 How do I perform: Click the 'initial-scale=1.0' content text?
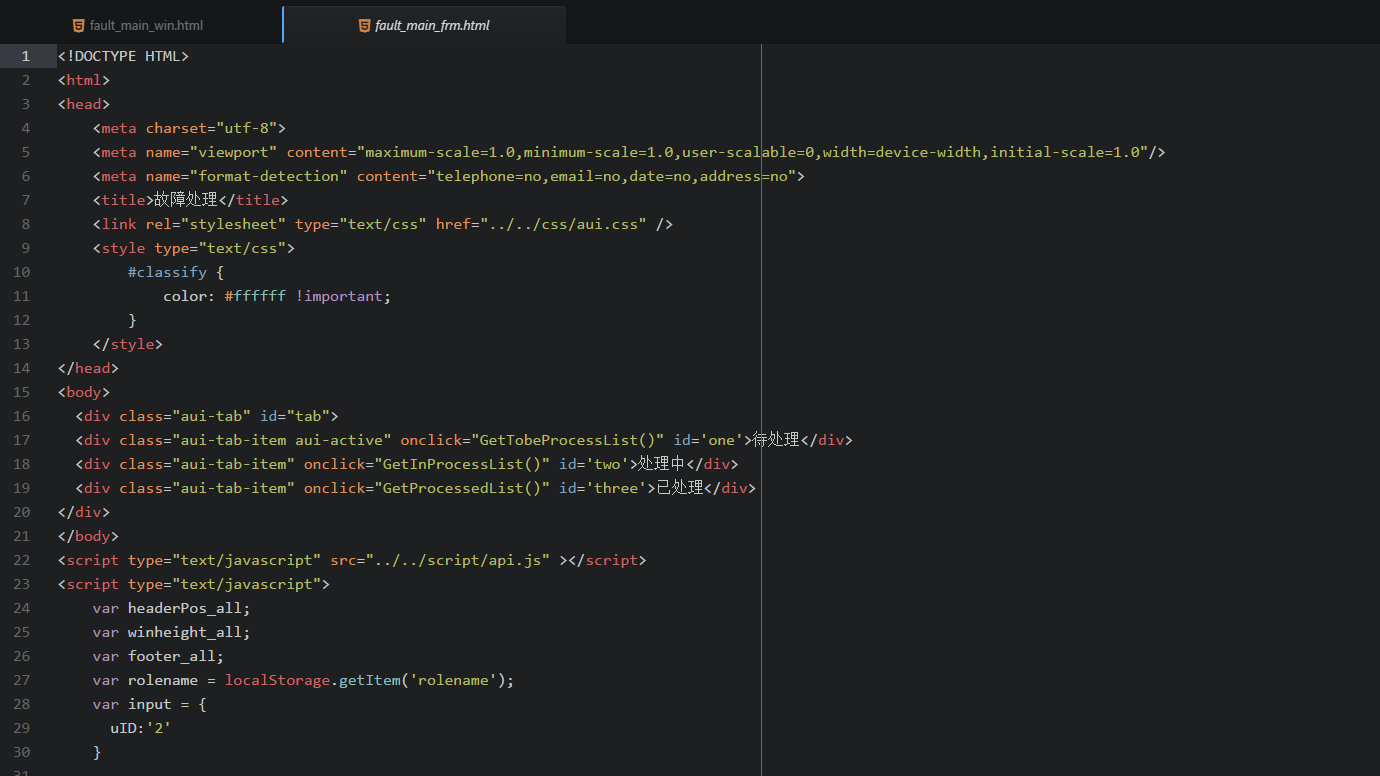pos(1066,152)
